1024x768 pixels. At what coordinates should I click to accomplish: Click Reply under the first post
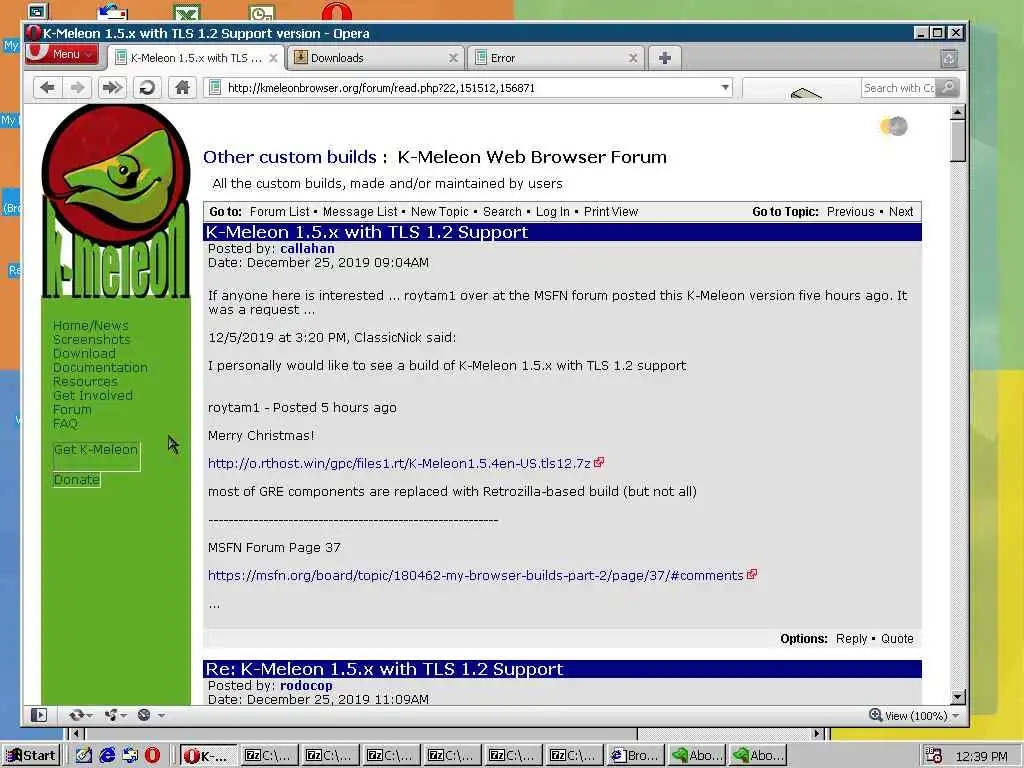(851, 639)
